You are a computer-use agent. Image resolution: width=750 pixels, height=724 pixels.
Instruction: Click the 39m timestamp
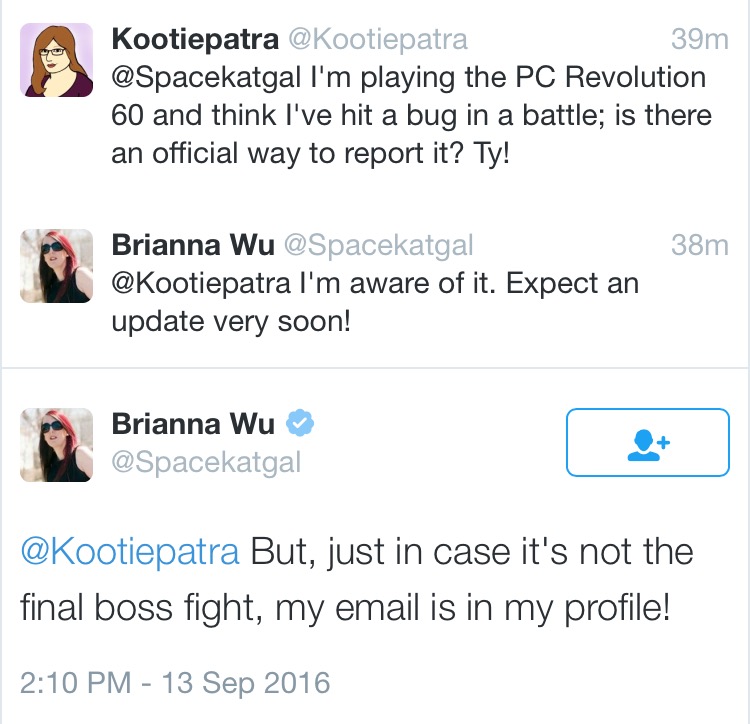tap(700, 39)
